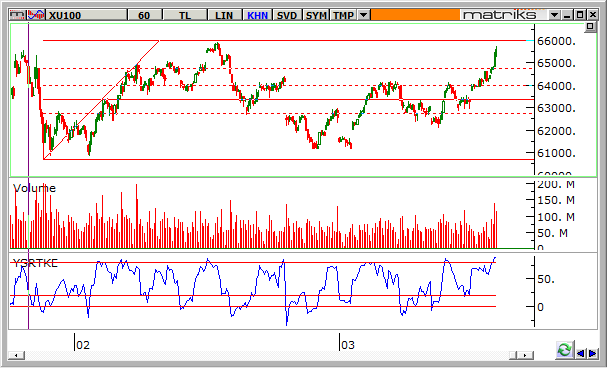
Task: Open the chart type wave icon
Action: (36, 15)
